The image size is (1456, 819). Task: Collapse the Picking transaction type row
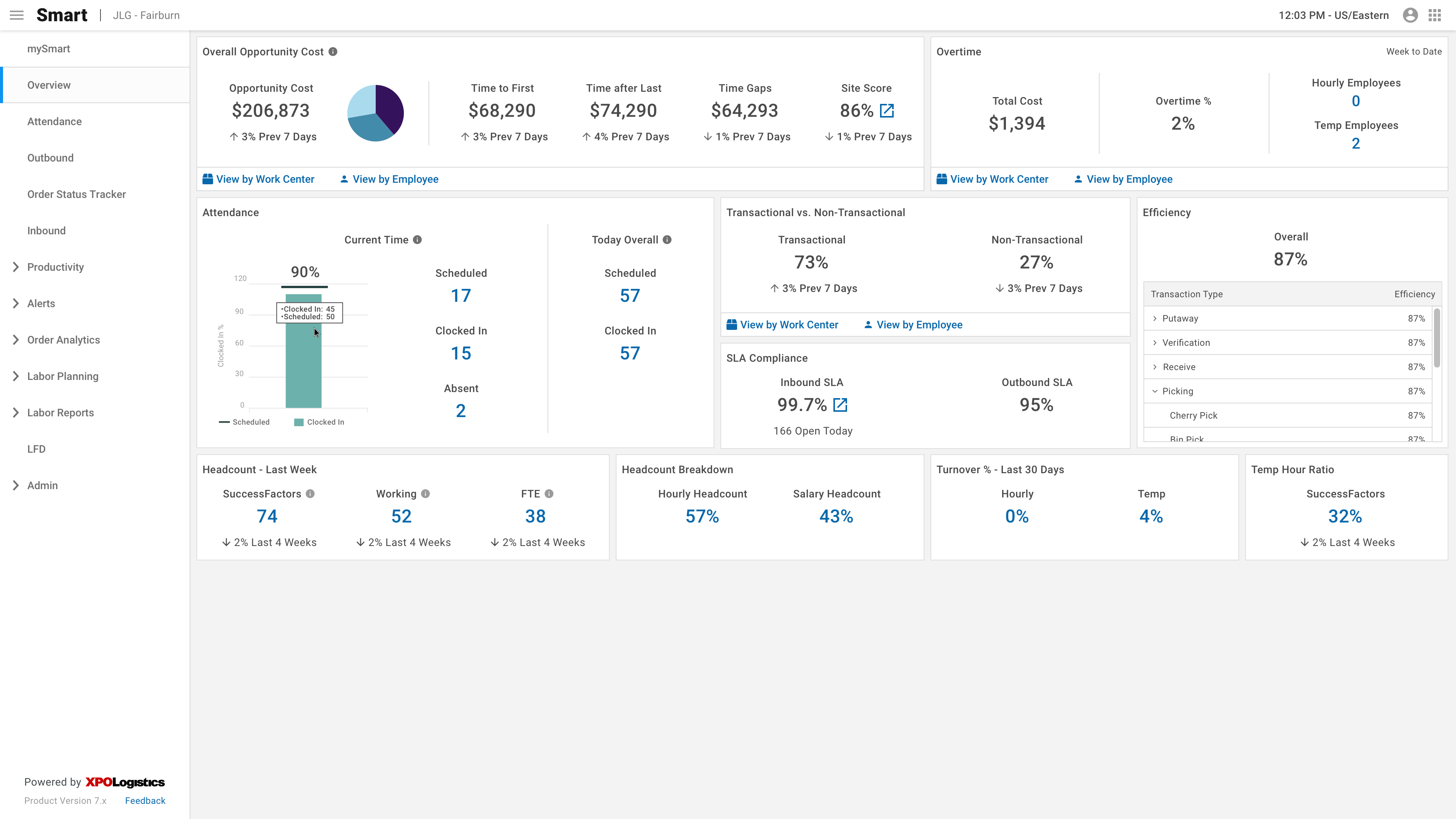(1155, 391)
